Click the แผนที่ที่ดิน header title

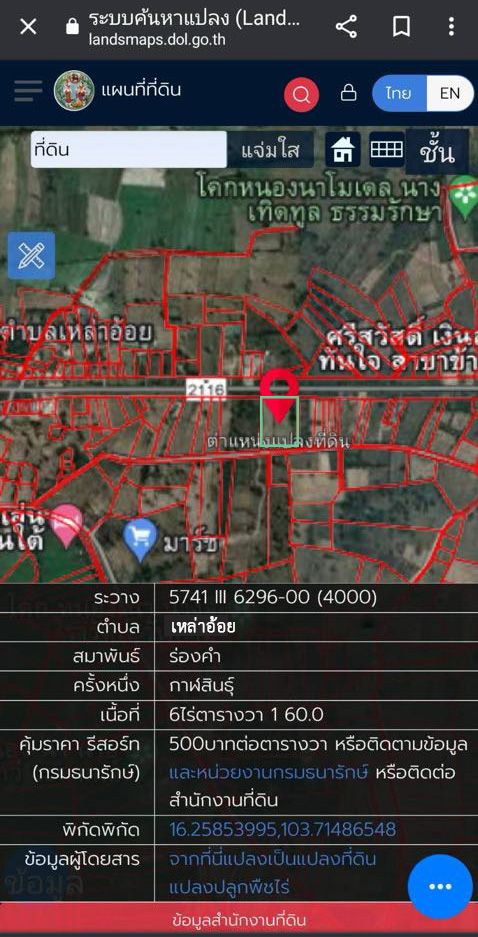[x=142, y=90]
